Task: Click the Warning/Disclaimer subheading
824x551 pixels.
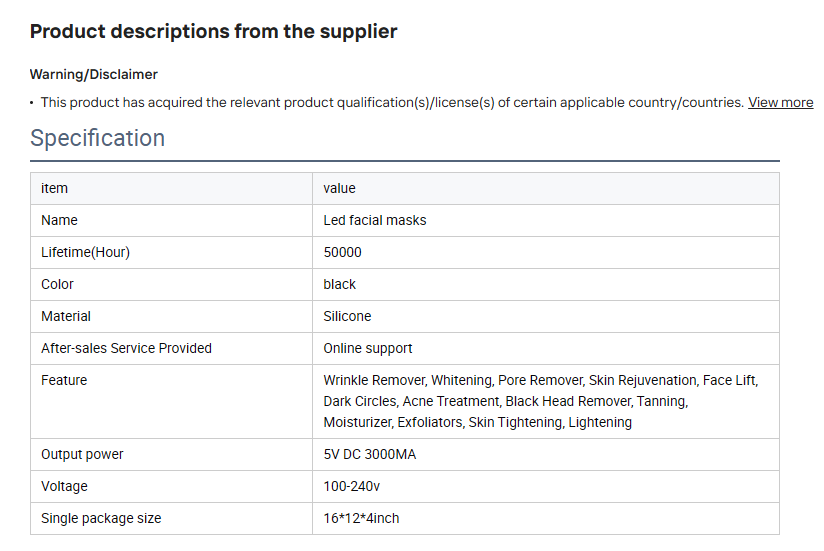Action: 94,75
